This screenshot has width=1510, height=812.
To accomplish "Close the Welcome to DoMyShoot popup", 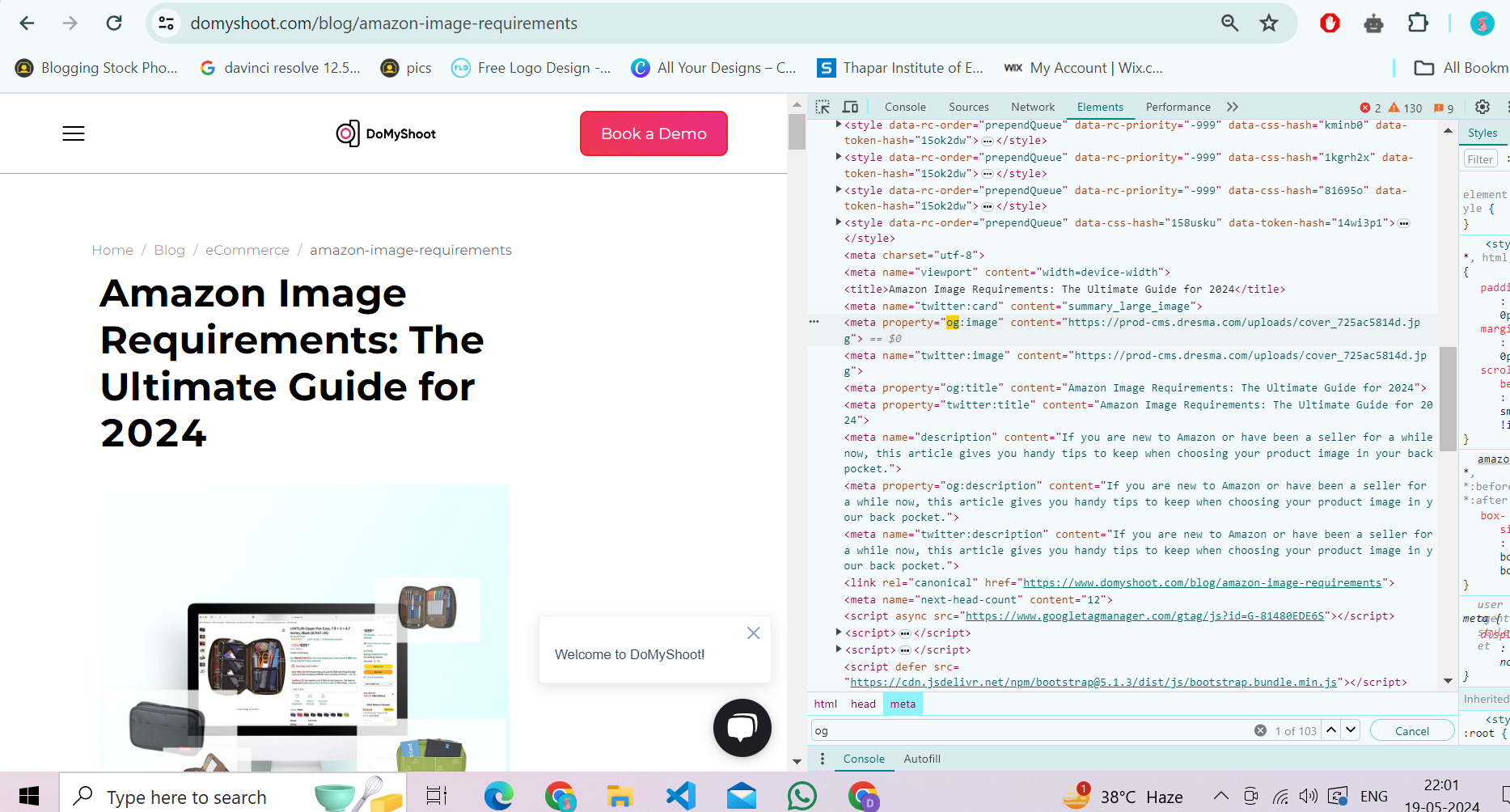I will pos(753,633).
